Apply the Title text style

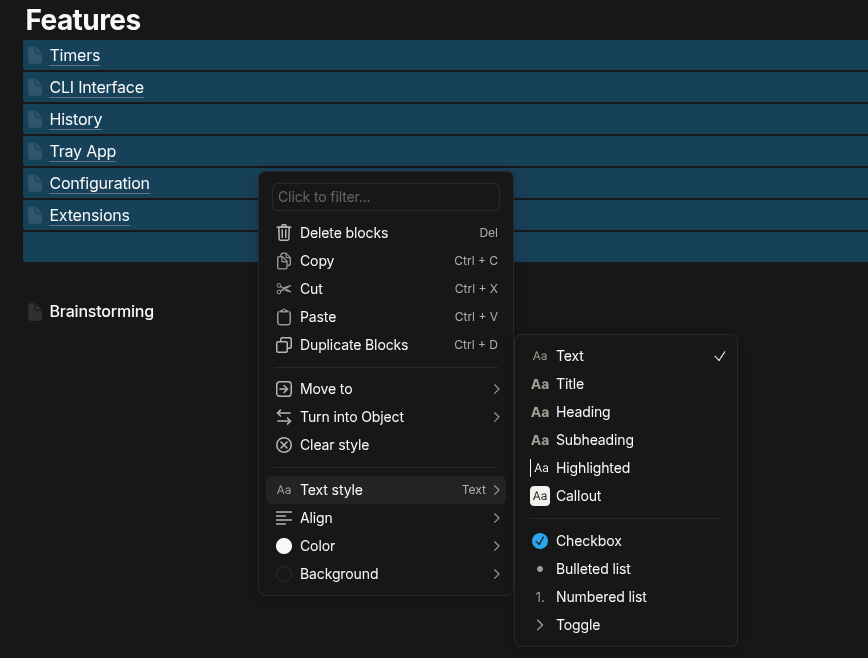626,384
